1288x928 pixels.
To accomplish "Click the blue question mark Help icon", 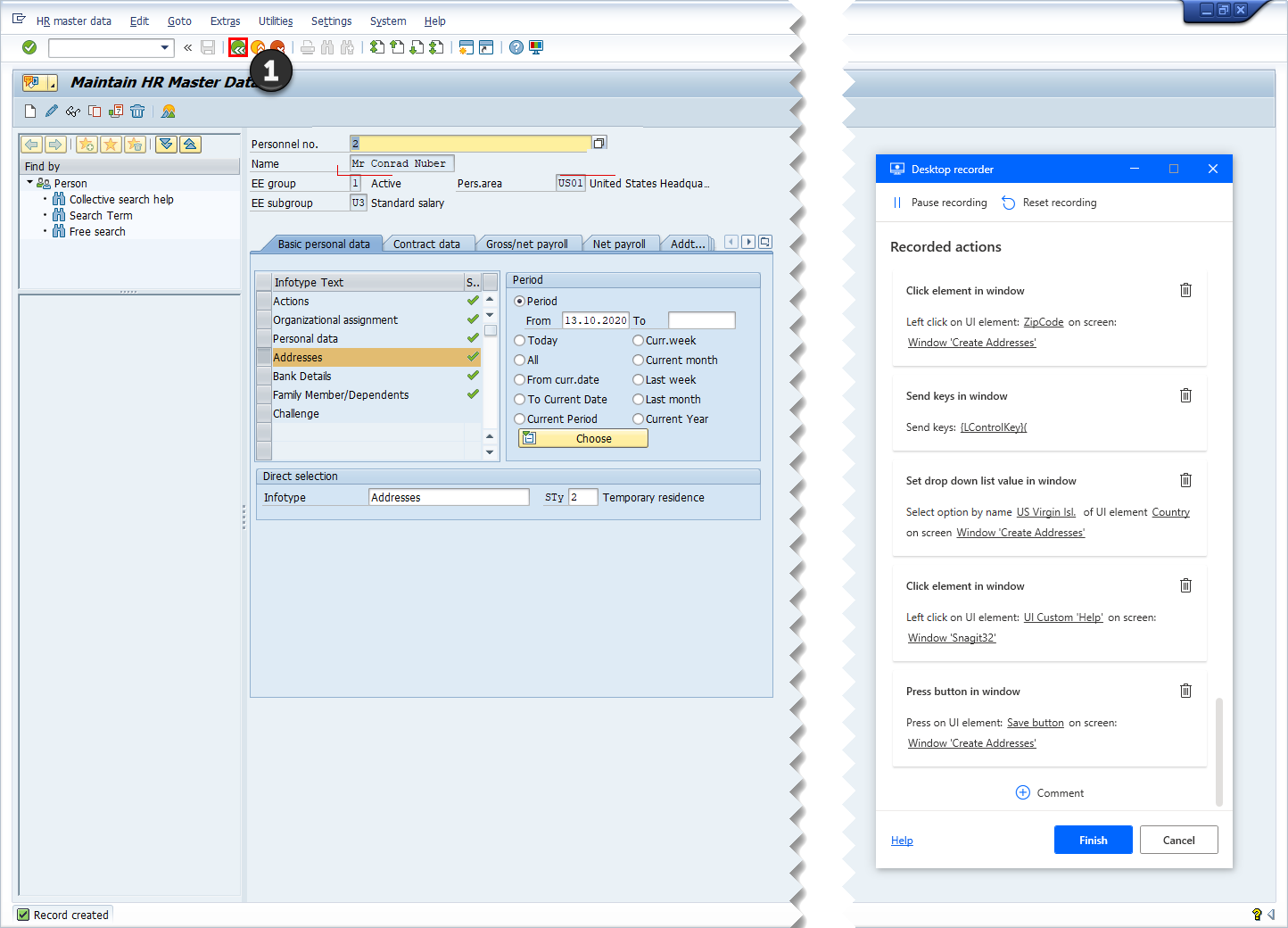I will 516,47.
